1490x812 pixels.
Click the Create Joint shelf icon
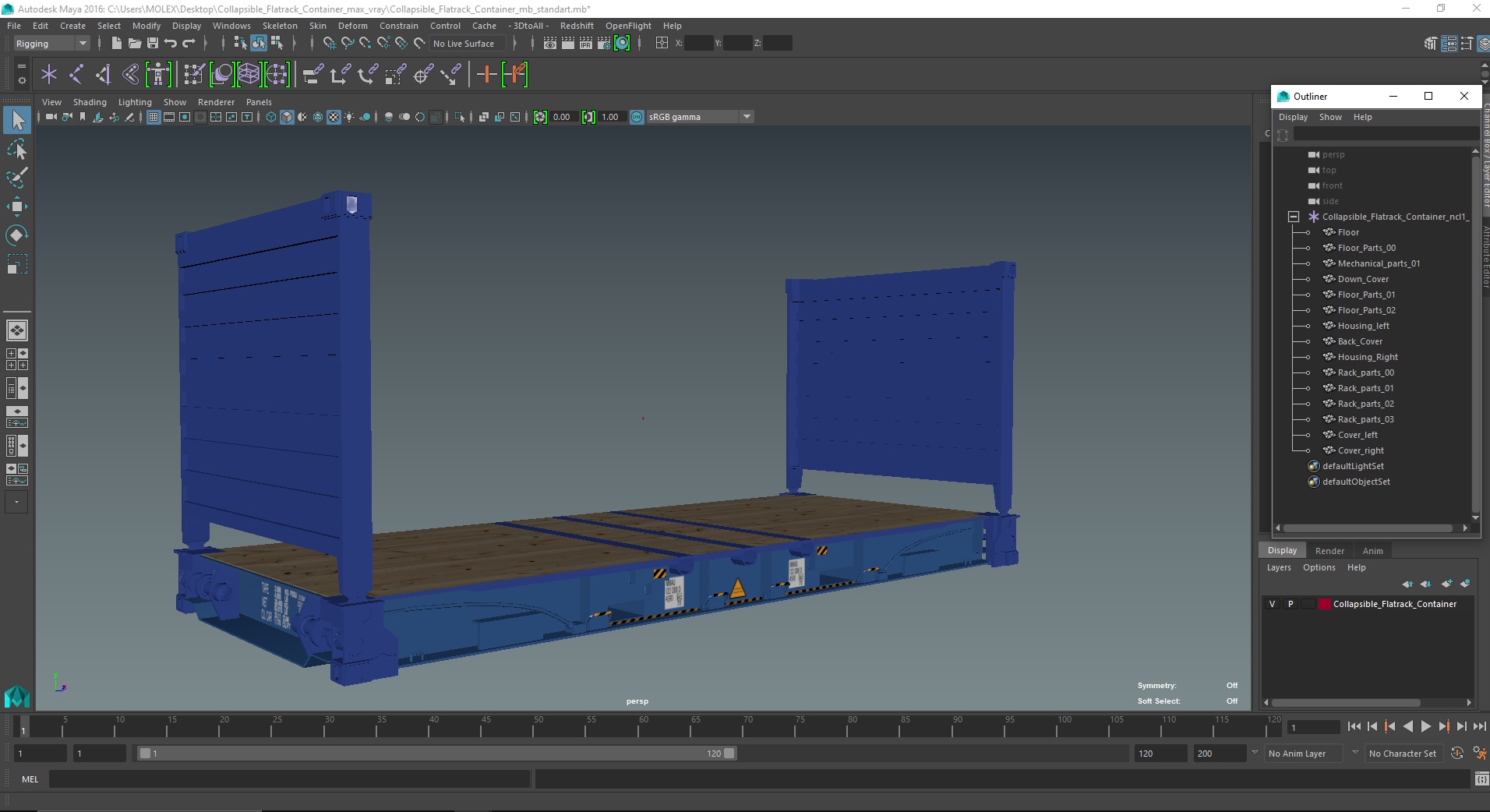76,75
